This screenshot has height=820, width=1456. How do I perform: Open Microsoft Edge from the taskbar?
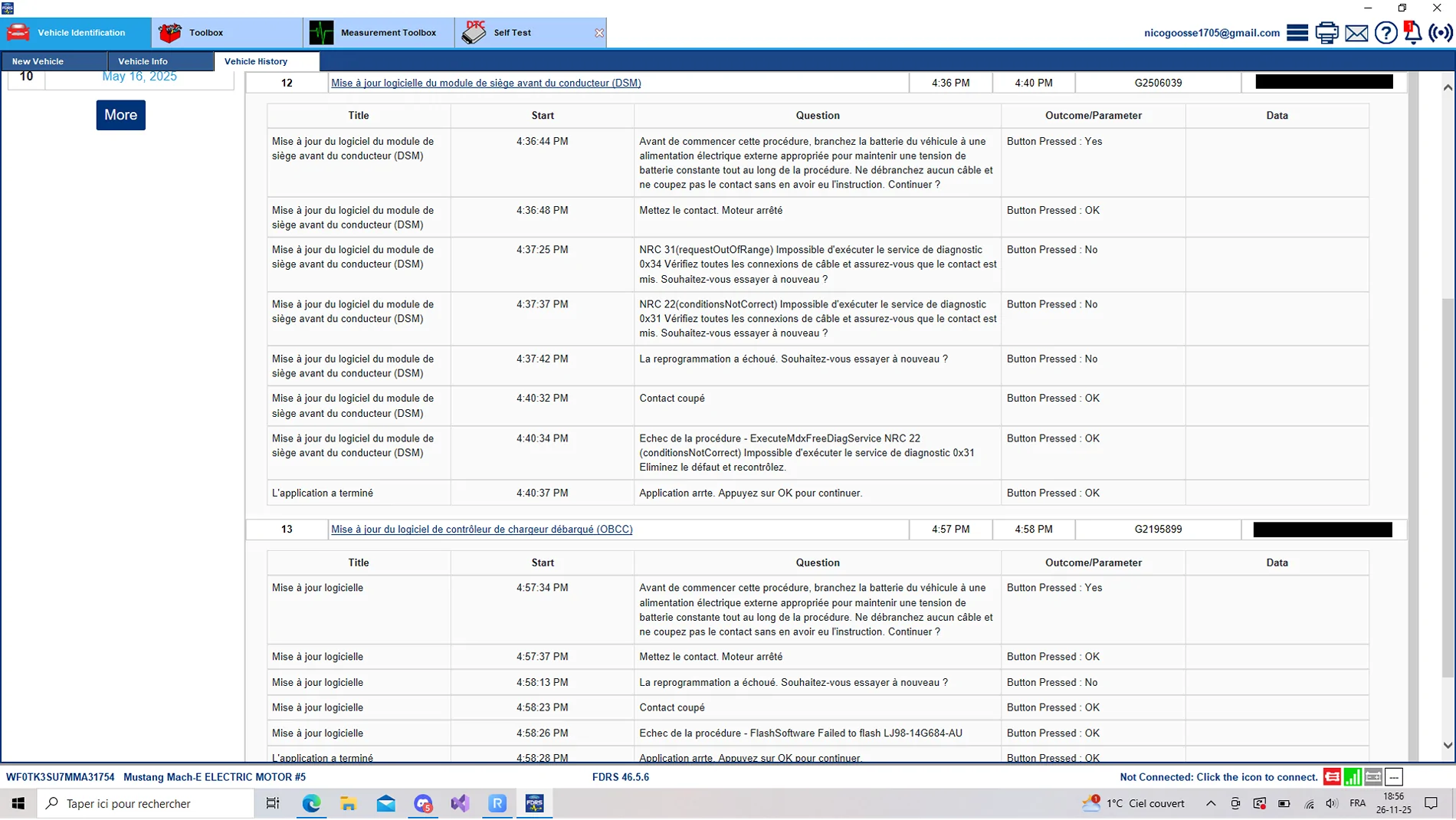point(311,803)
